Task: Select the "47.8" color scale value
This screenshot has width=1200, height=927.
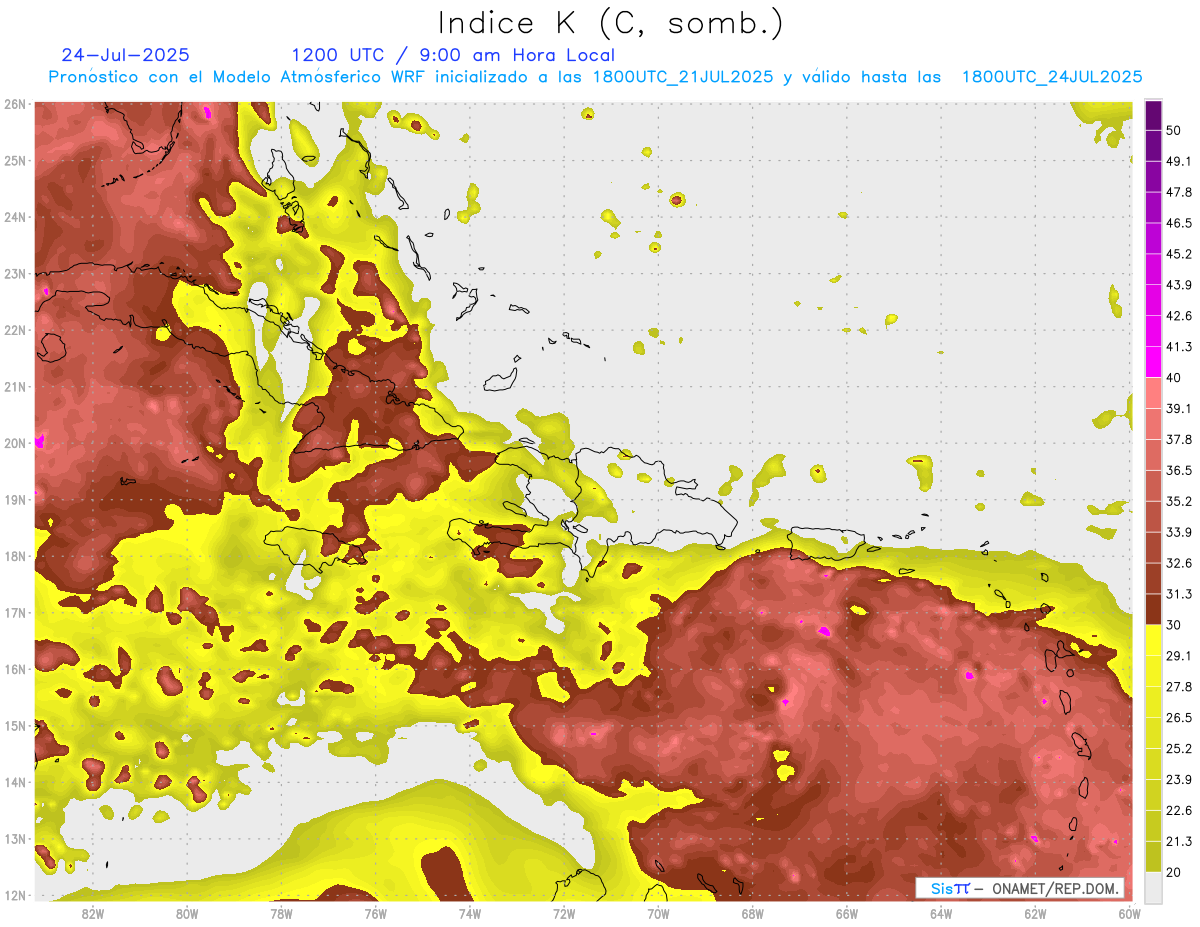Action: coord(1179,192)
